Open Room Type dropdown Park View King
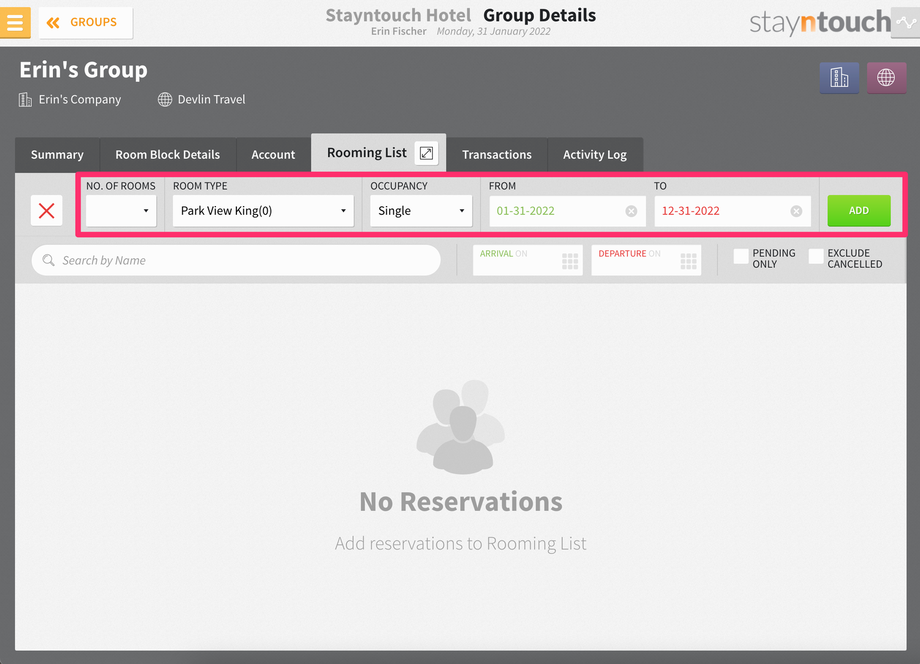Viewport: 920px width, 664px height. point(263,211)
